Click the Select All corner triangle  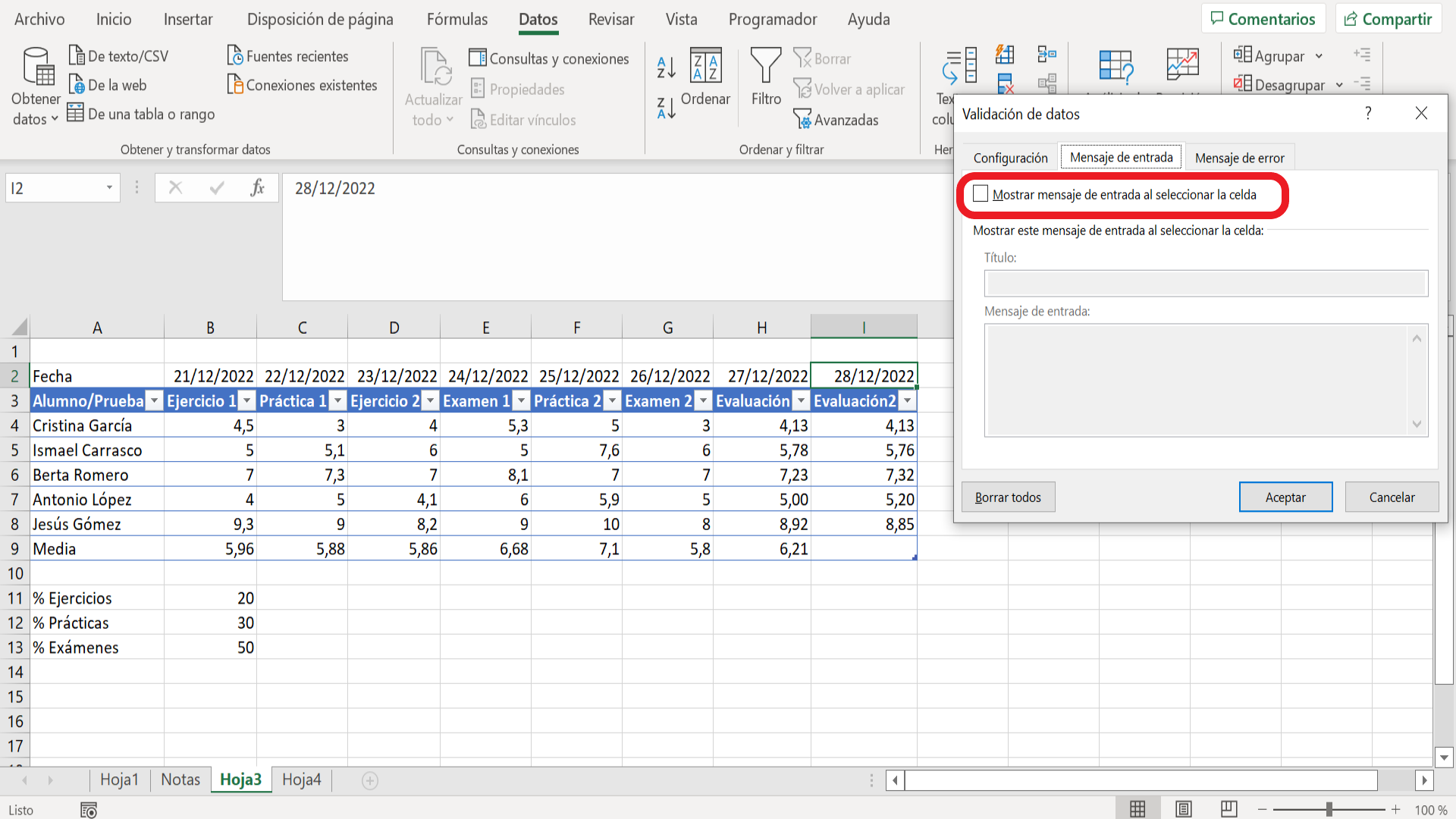pyautogui.click(x=18, y=328)
